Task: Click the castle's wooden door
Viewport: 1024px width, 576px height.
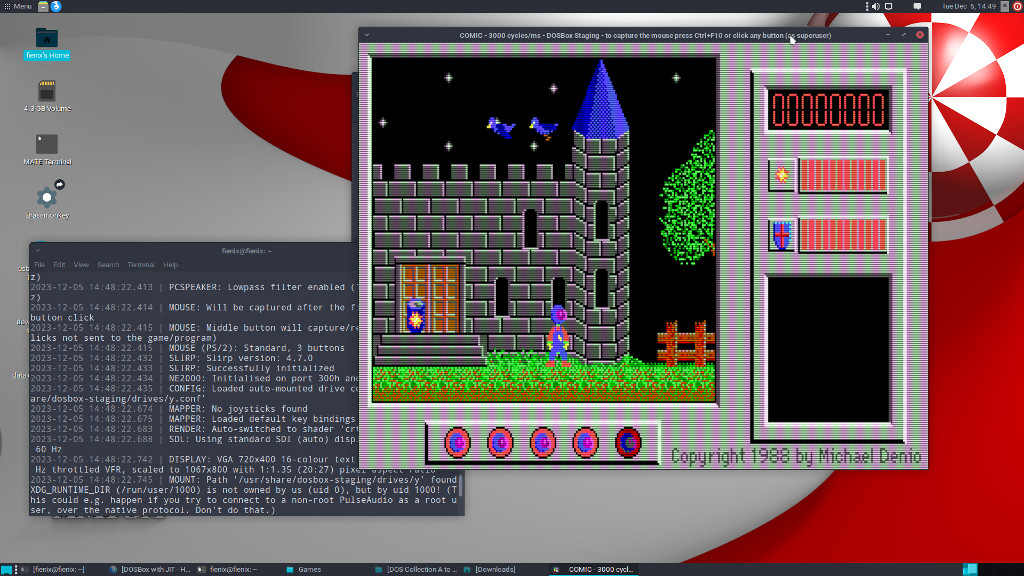Action: coord(430,298)
